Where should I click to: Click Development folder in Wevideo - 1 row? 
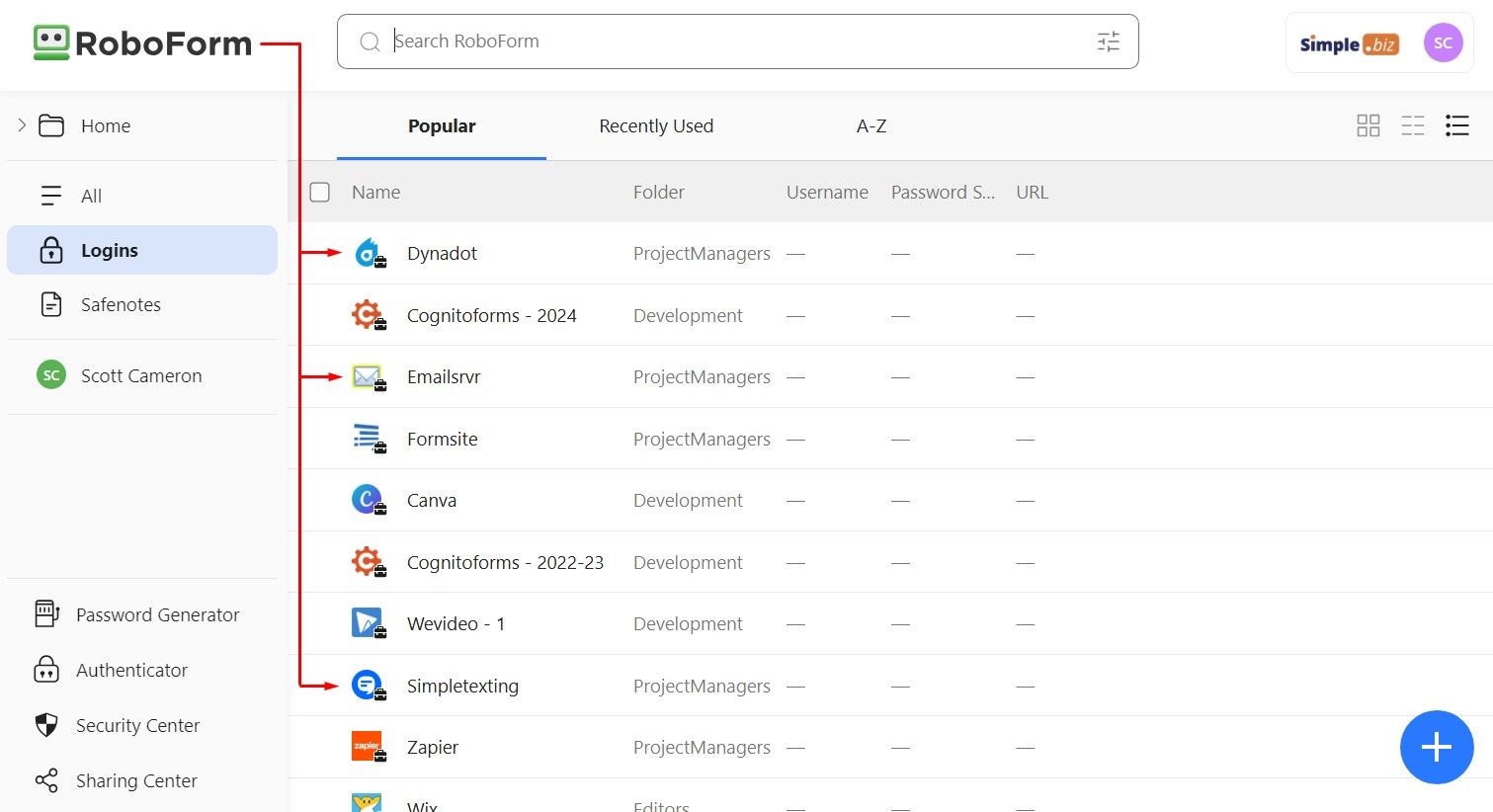(688, 624)
